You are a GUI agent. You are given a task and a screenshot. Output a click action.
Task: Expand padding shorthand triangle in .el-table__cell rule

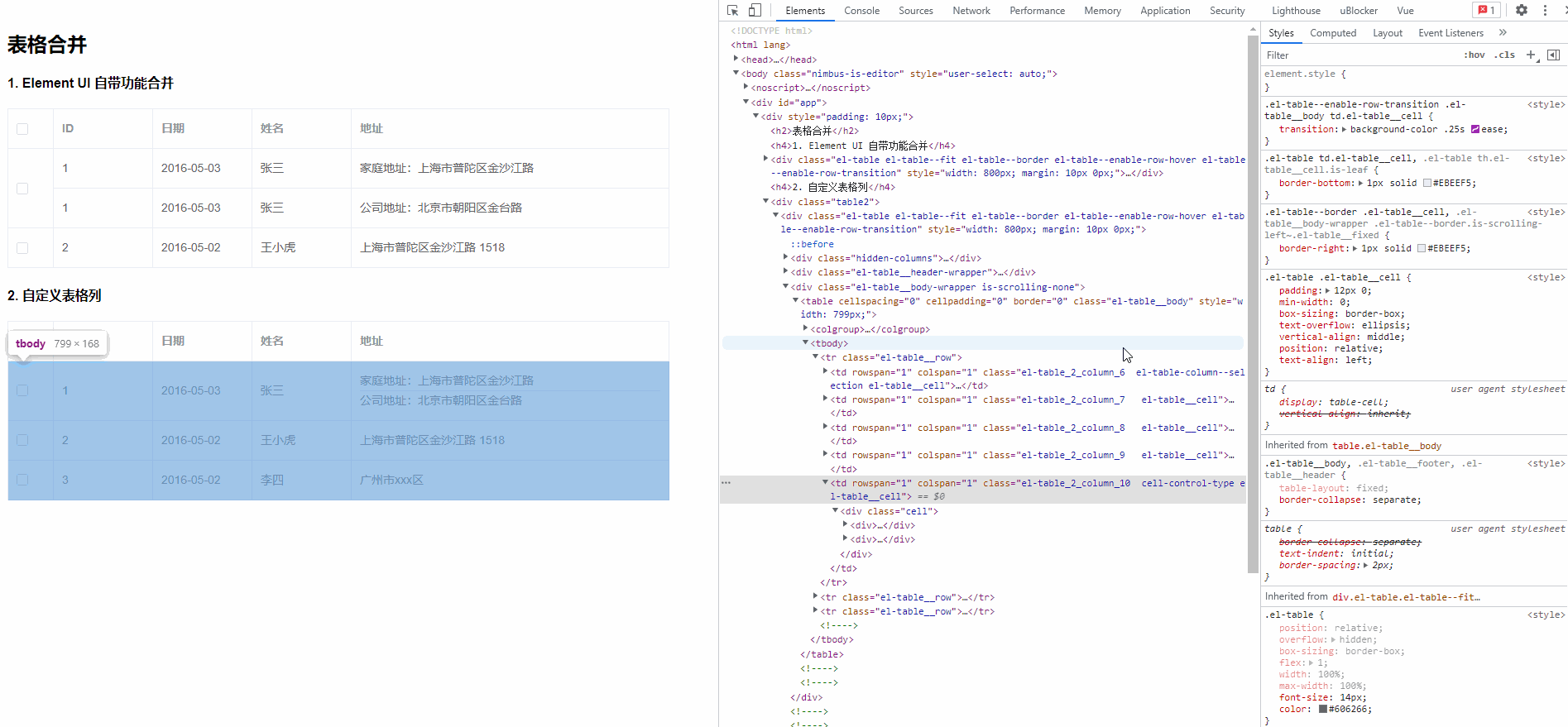click(1327, 290)
